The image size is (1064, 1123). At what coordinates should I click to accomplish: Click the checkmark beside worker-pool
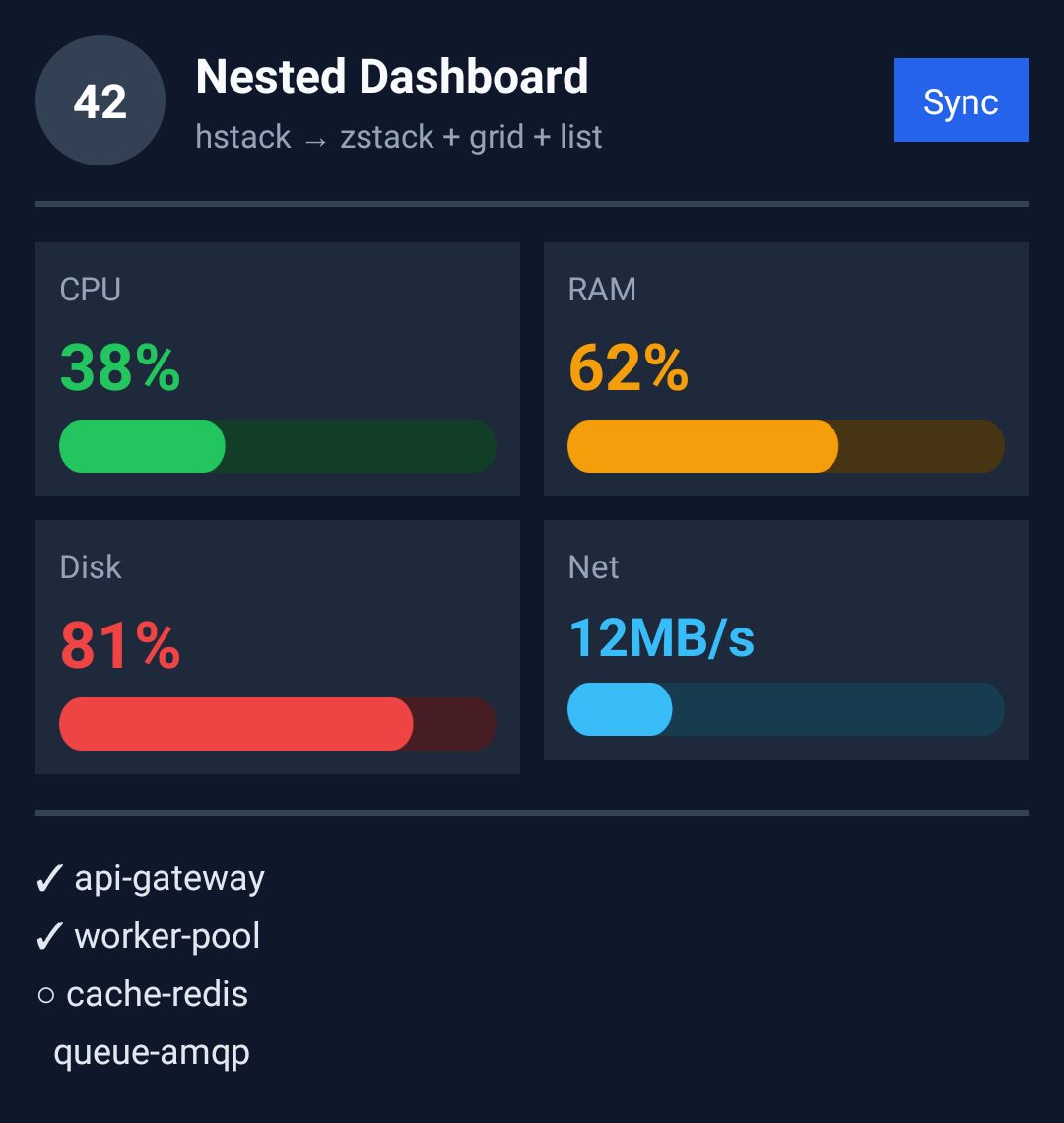click(x=49, y=936)
